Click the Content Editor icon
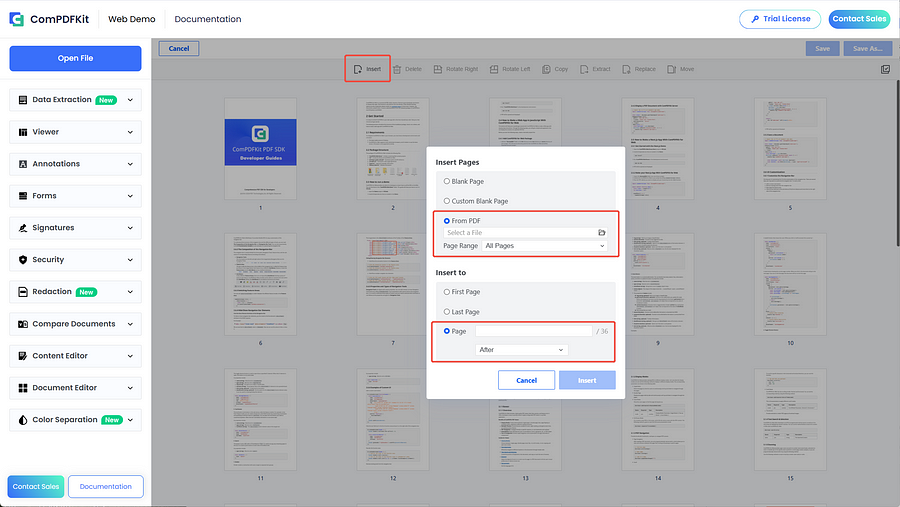This screenshot has width=900, height=507. 23,356
